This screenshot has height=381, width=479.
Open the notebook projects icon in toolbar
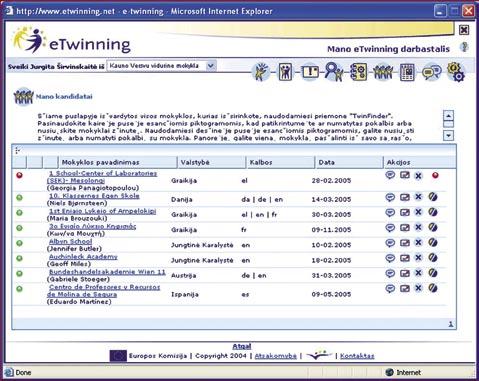coord(407,72)
